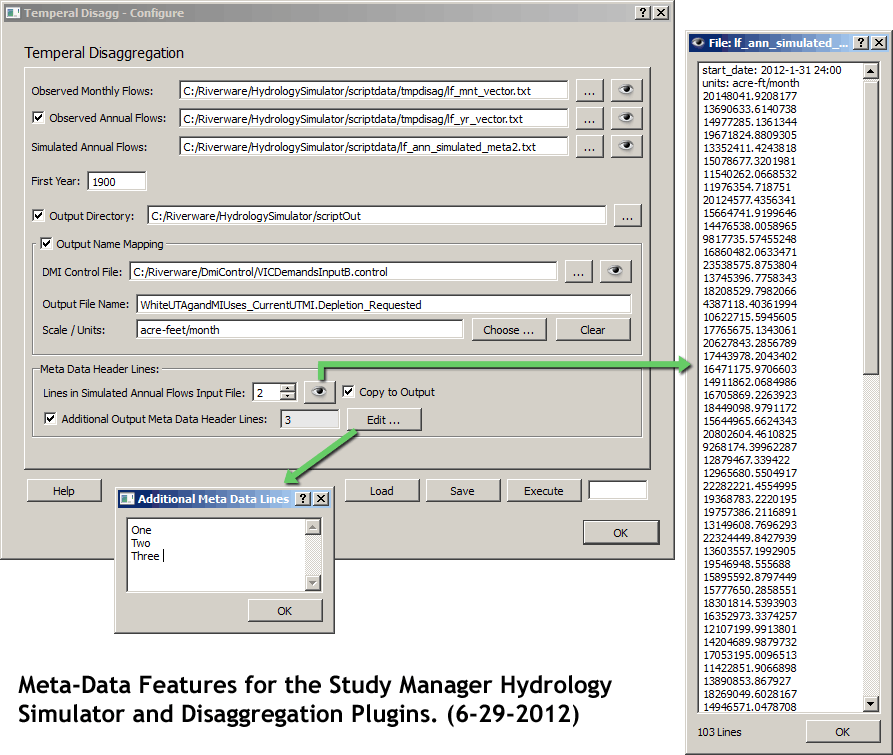
Task: Browse for Simulated Annual Flows file
Action: pyautogui.click(x=589, y=146)
